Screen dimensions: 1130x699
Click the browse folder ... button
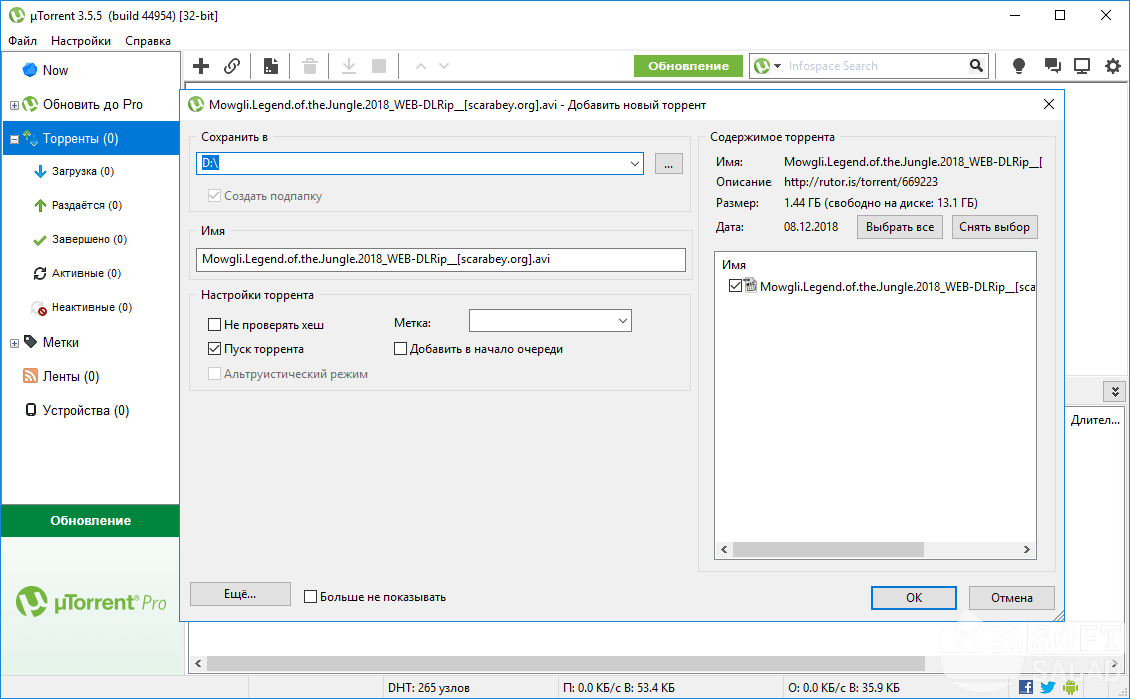click(669, 164)
